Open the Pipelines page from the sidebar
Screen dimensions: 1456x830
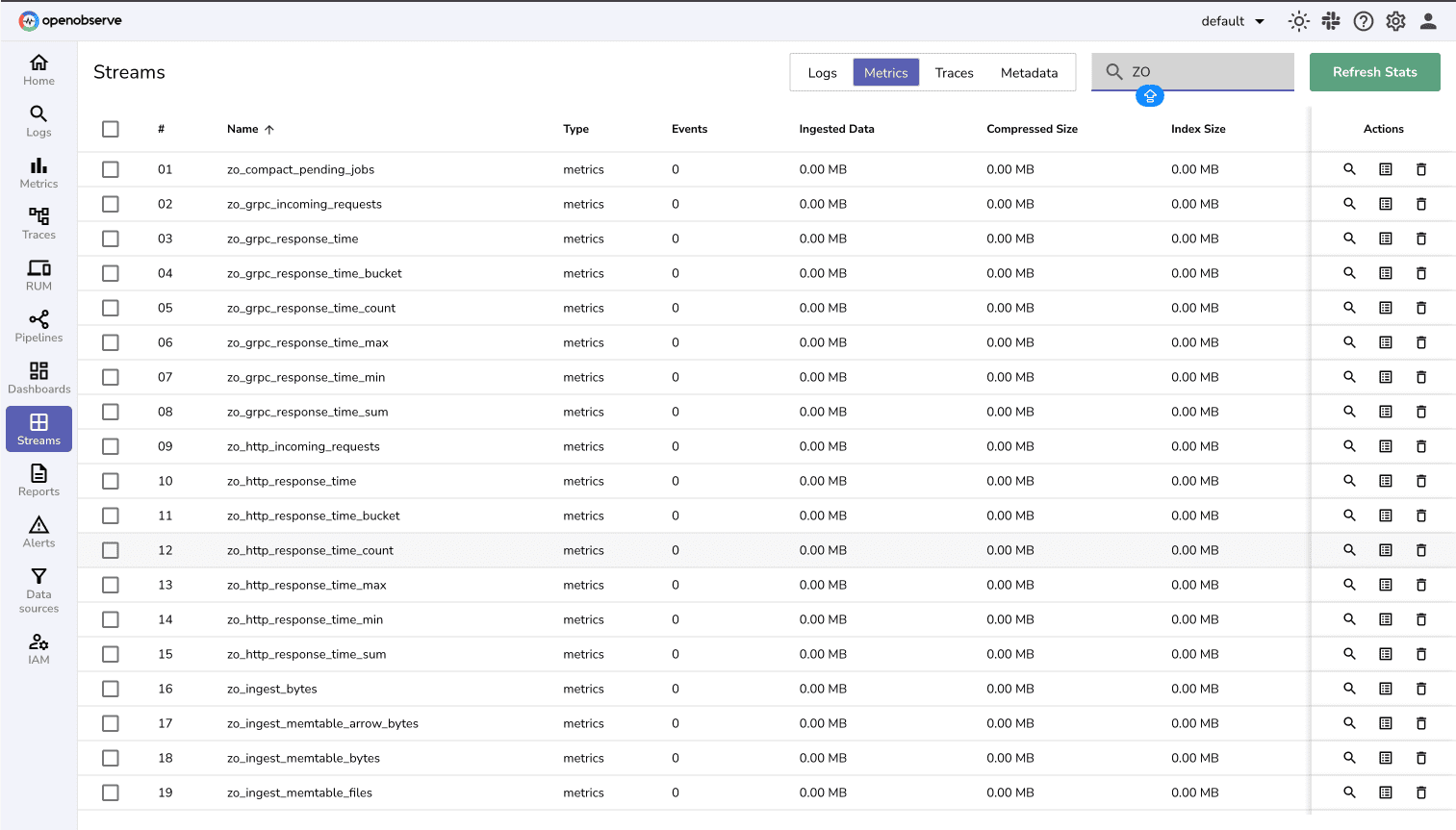pyautogui.click(x=38, y=325)
